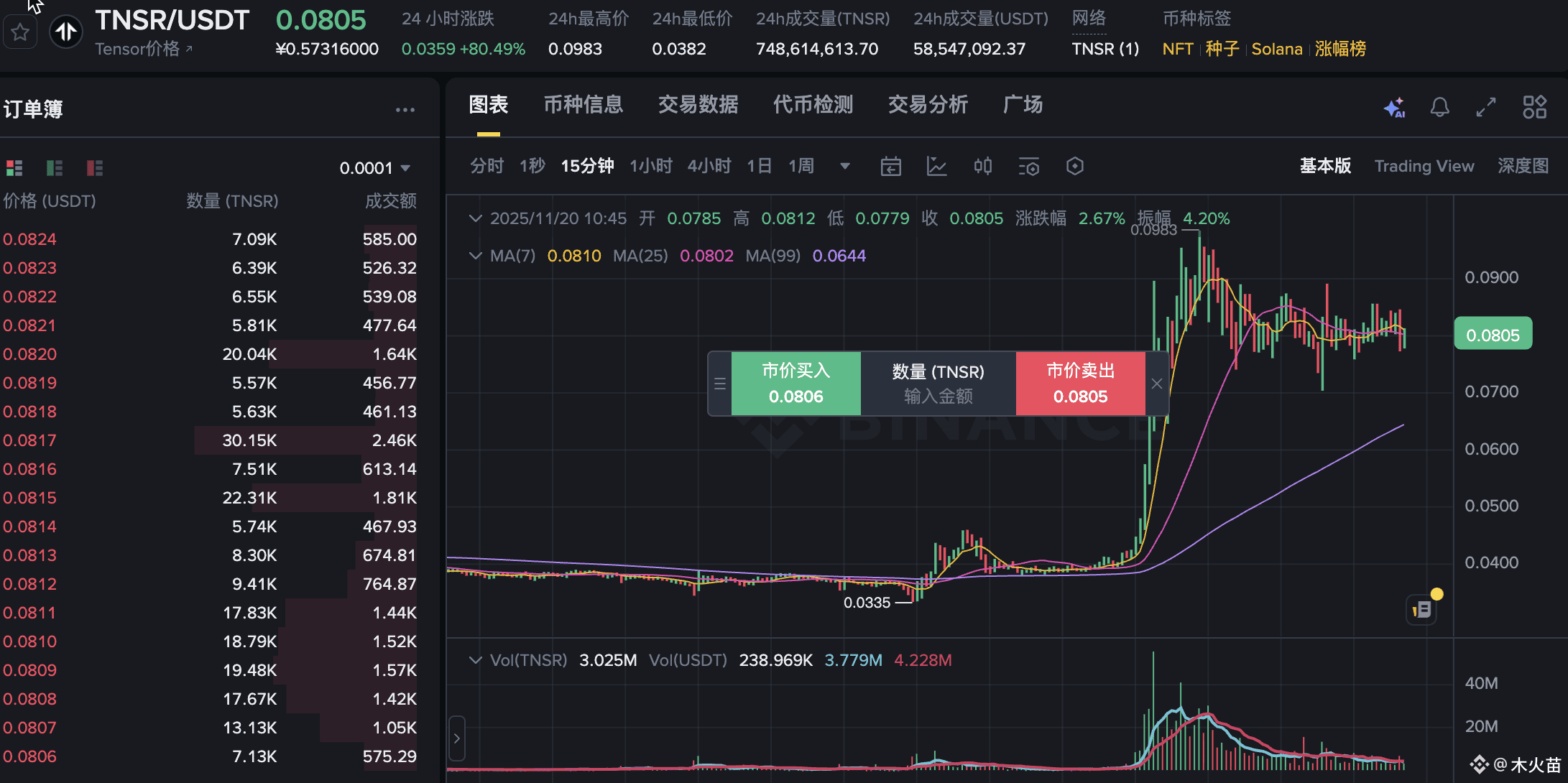Select the 15分钟 interval
Viewport: 1568px width, 783px height.
tap(587, 167)
